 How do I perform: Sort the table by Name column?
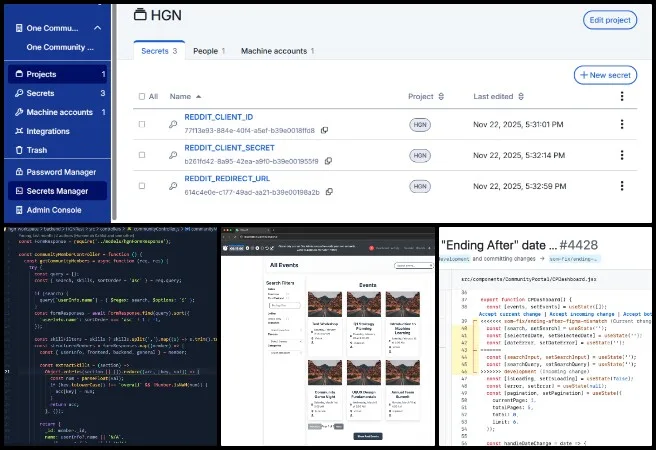click(185, 97)
